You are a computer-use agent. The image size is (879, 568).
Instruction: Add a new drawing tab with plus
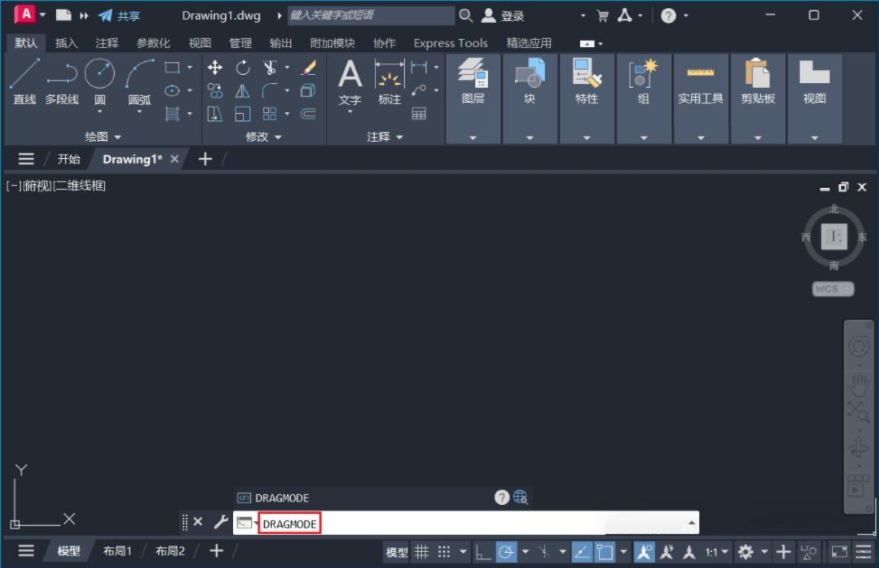205,159
